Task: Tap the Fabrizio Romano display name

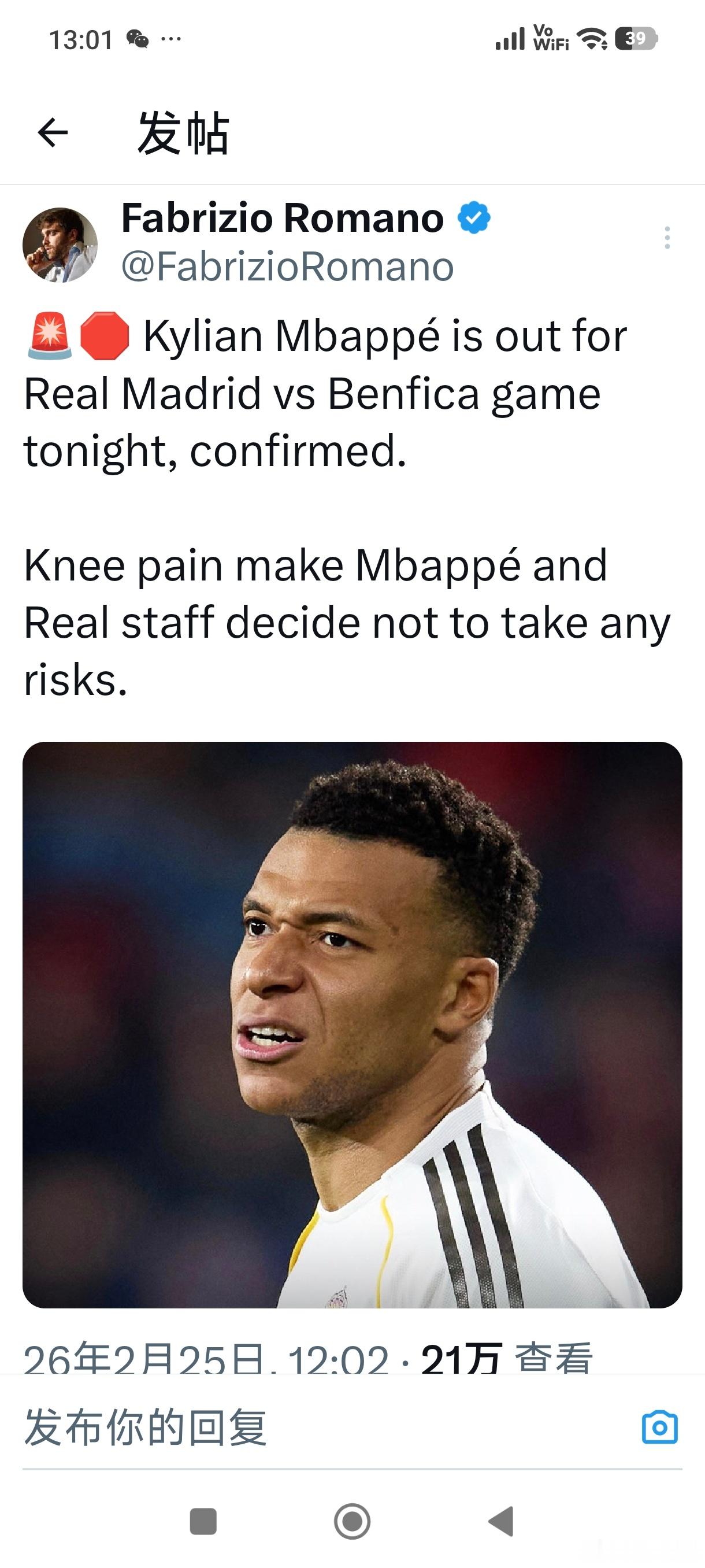Action: 283,218
